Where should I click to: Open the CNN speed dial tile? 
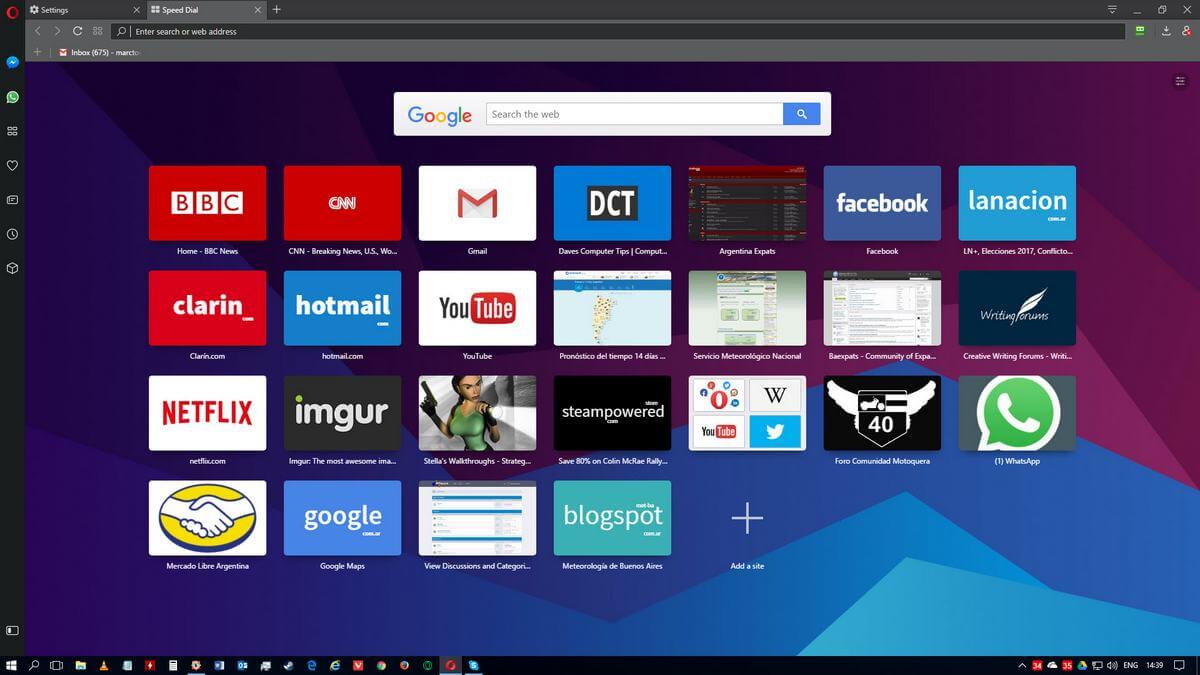coord(342,203)
